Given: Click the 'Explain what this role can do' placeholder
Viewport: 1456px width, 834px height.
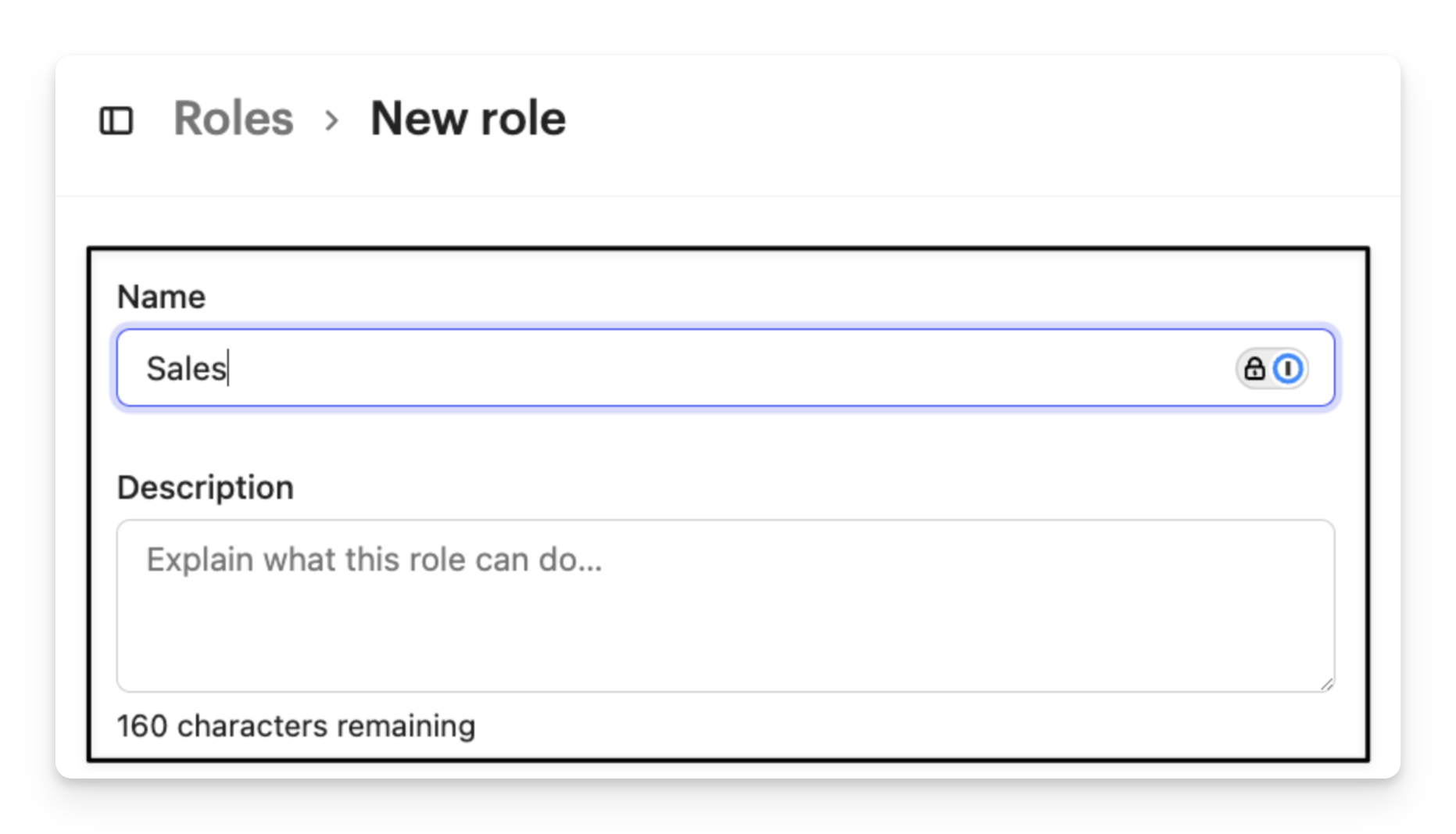Looking at the screenshot, I should (x=374, y=560).
